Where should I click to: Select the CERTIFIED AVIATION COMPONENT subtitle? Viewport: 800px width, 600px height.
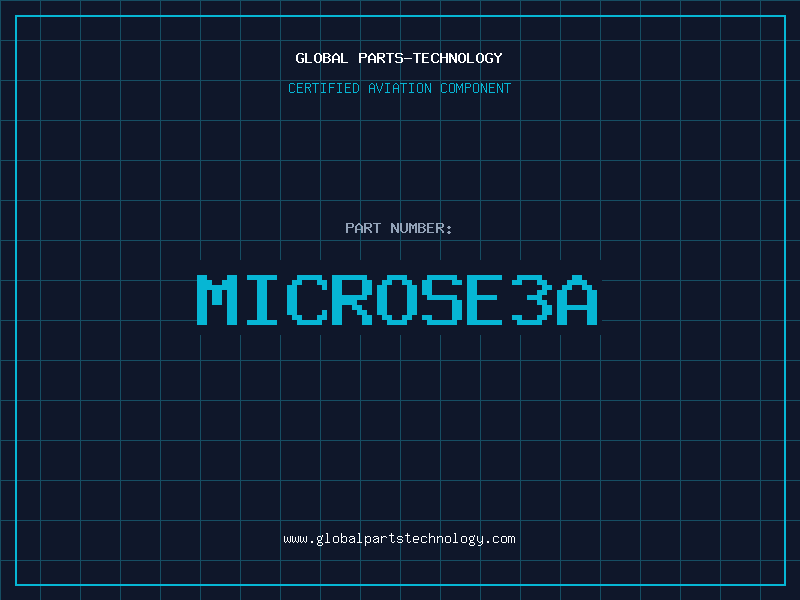(399, 88)
